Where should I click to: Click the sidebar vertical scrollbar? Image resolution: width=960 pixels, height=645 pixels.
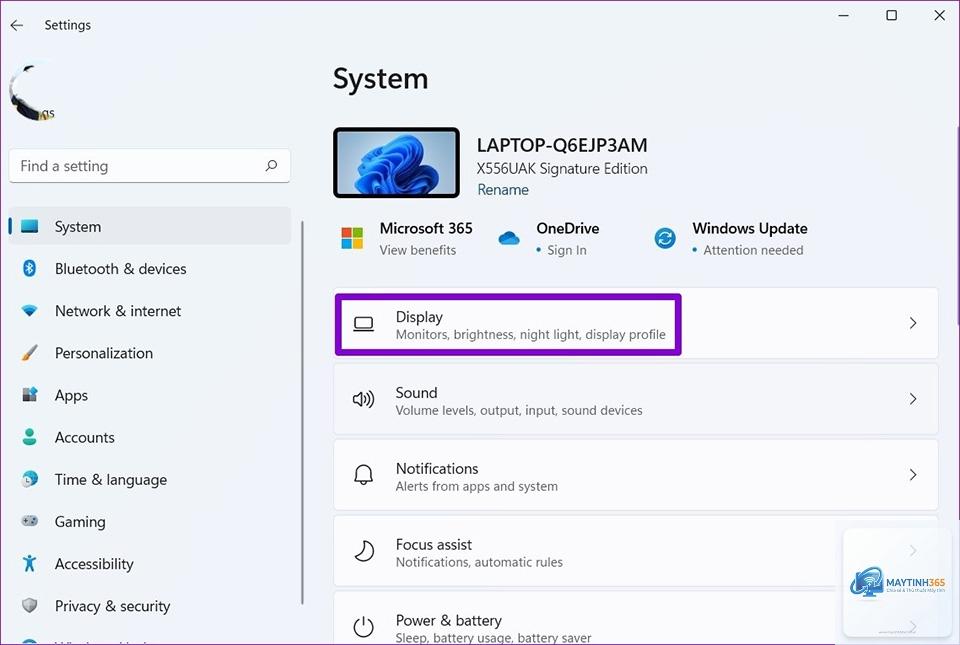pyautogui.click(x=302, y=413)
